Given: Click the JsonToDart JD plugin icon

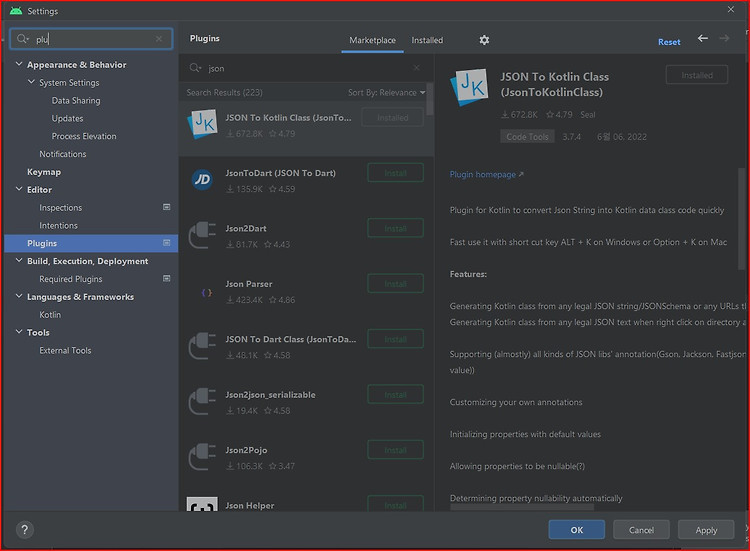Looking at the screenshot, I should 202,180.
